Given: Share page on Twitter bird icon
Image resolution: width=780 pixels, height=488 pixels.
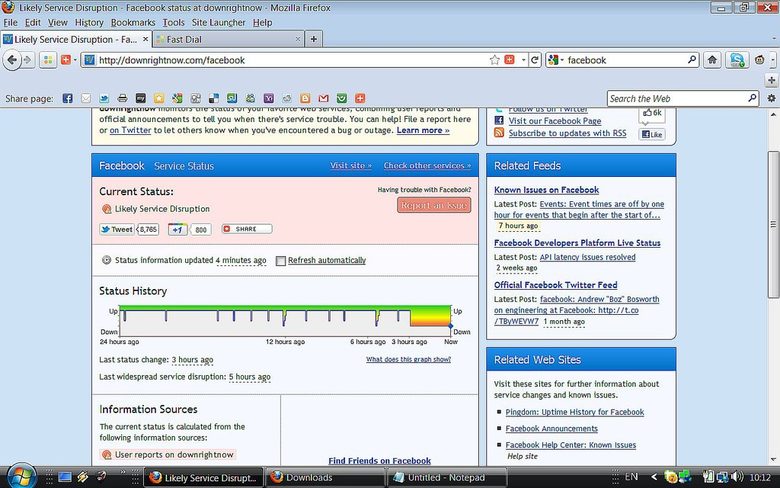Looking at the screenshot, I should 104,98.
